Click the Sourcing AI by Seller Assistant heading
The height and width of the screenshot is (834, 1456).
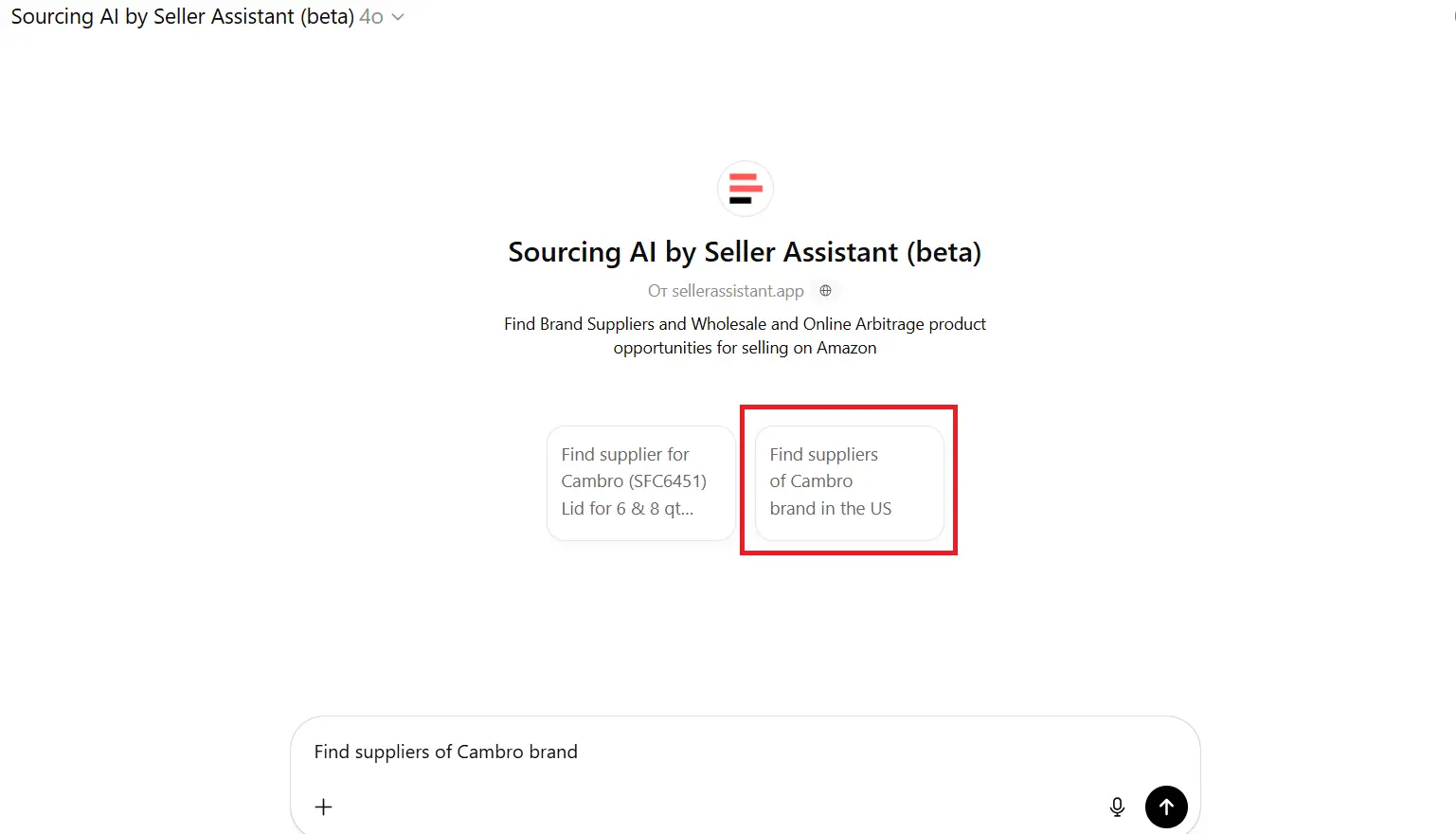click(745, 251)
